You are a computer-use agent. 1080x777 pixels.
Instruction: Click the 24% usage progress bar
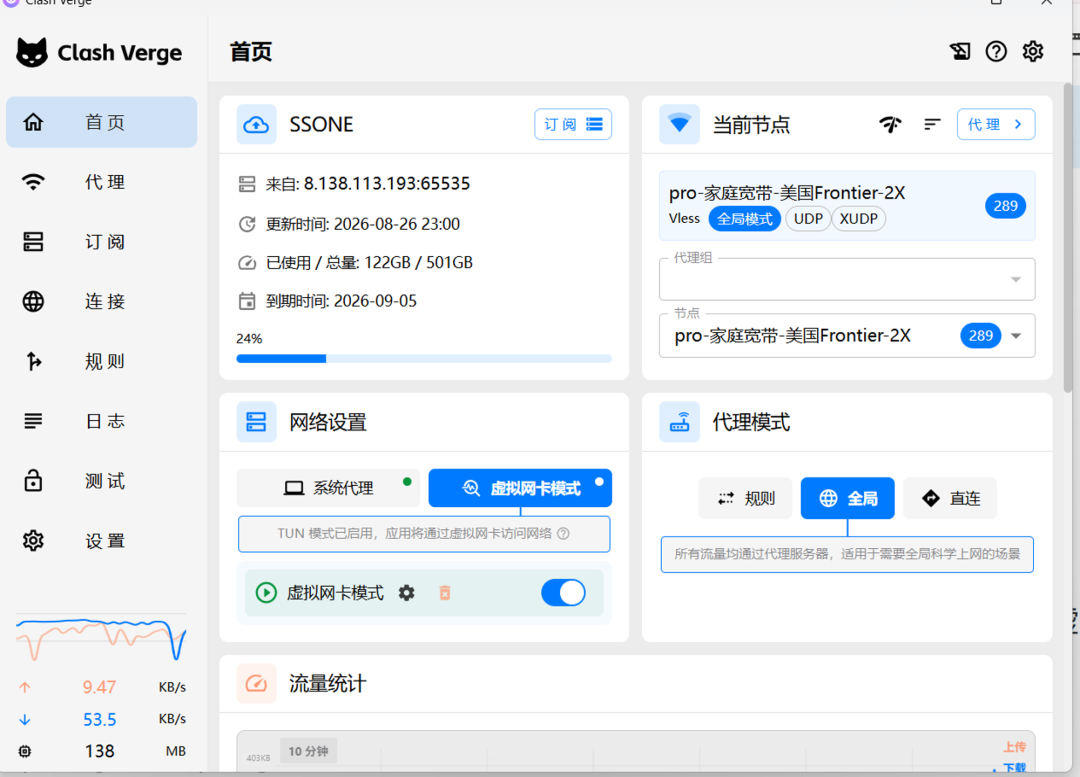click(x=424, y=358)
